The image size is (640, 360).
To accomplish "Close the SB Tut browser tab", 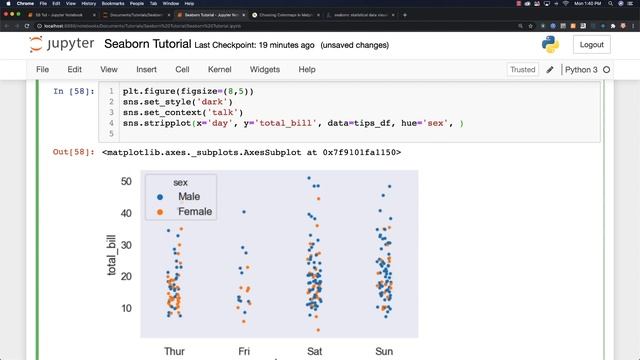I will [x=94, y=15].
